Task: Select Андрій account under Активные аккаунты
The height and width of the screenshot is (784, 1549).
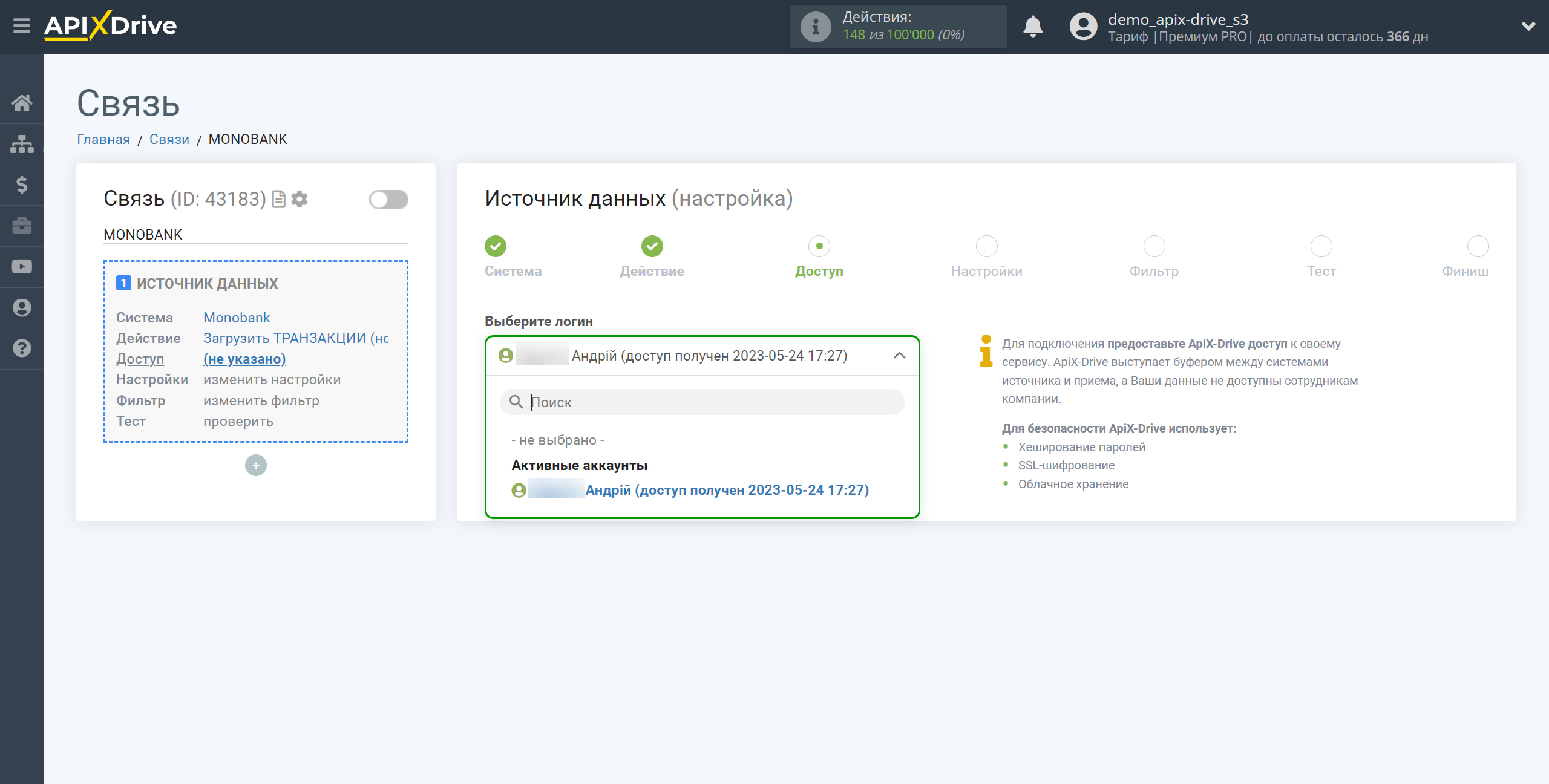Action: [x=690, y=490]
